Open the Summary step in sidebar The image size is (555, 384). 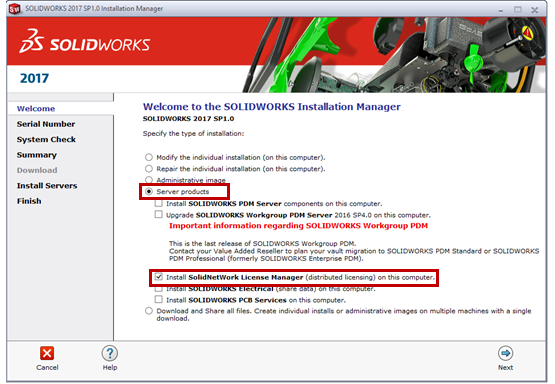point(36,155)
